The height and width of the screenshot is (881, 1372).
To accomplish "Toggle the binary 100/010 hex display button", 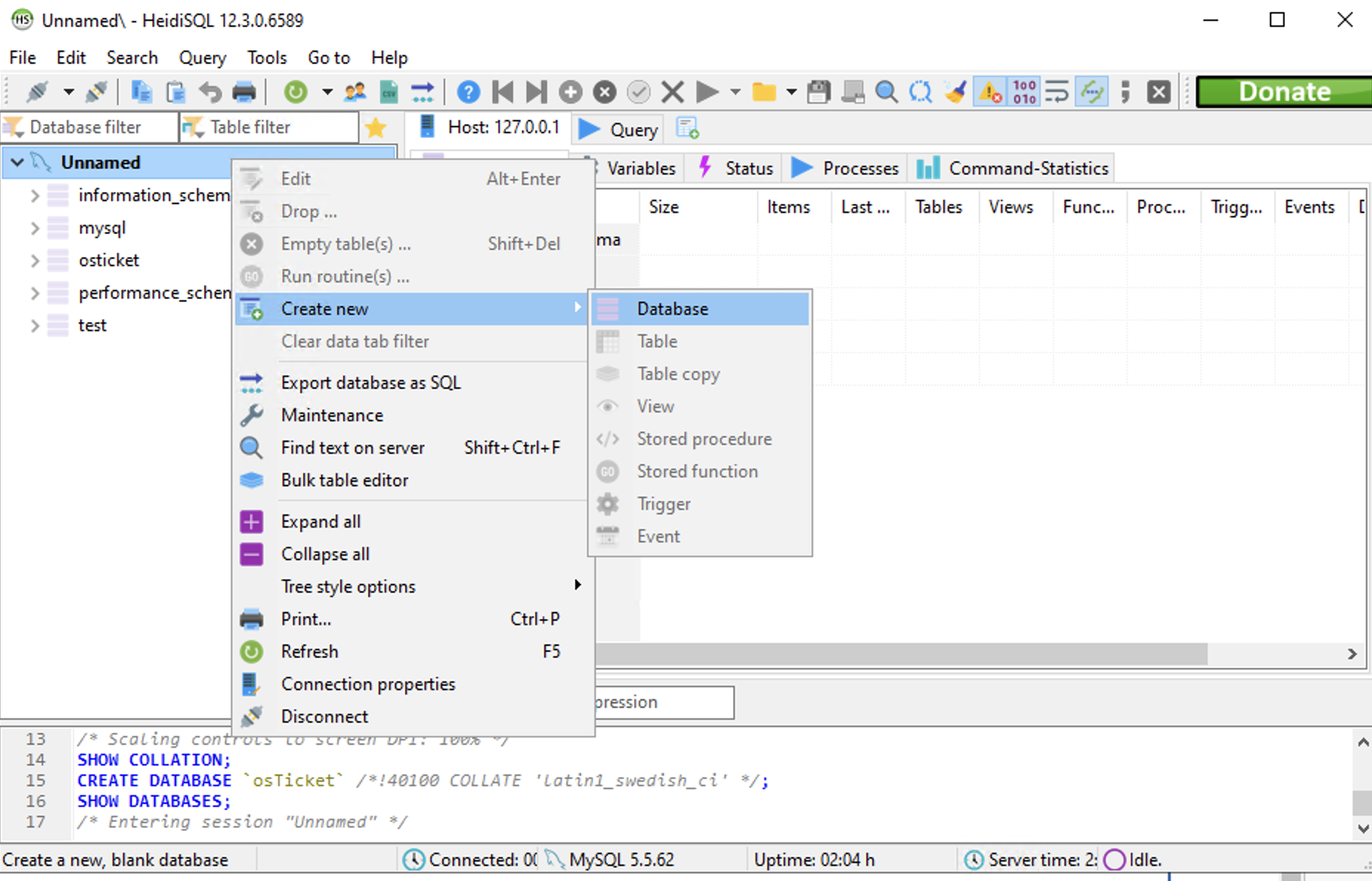I will pos(1025,92).
